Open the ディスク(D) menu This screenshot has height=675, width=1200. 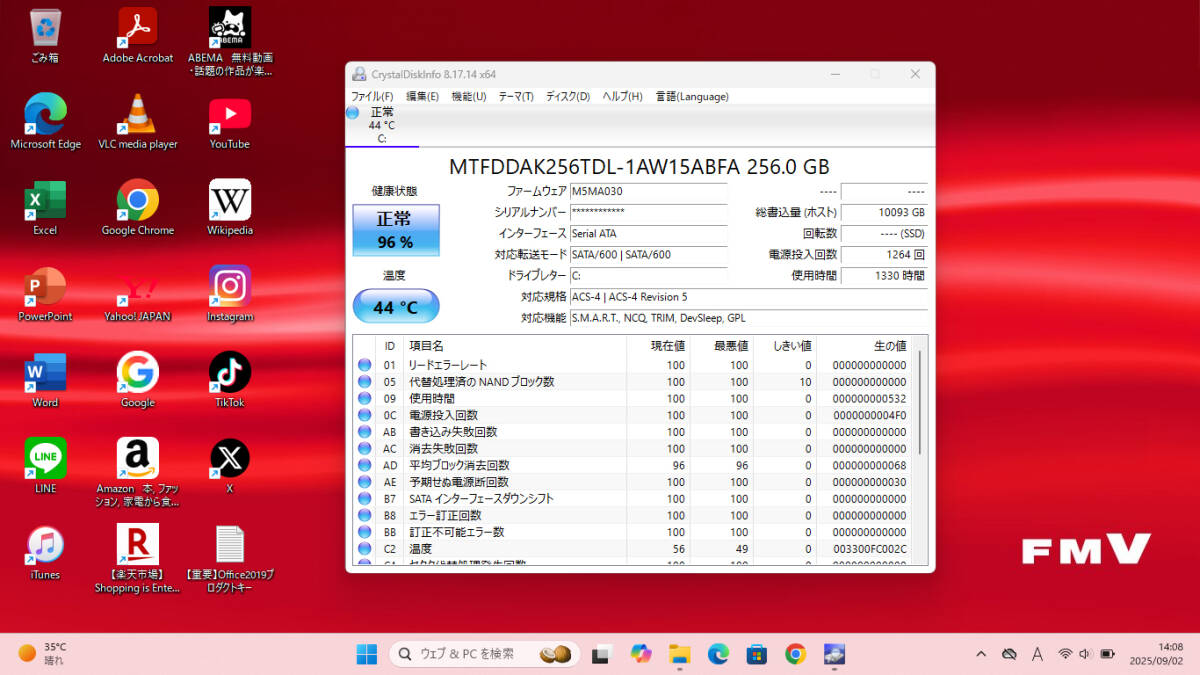568,96
